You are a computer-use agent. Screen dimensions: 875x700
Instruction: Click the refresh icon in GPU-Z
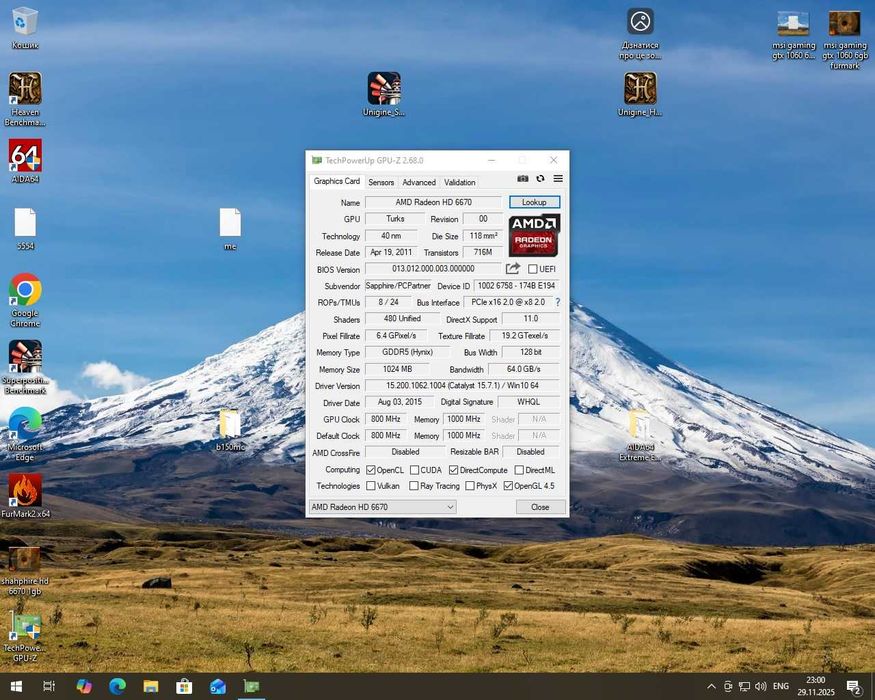[540, 179]
